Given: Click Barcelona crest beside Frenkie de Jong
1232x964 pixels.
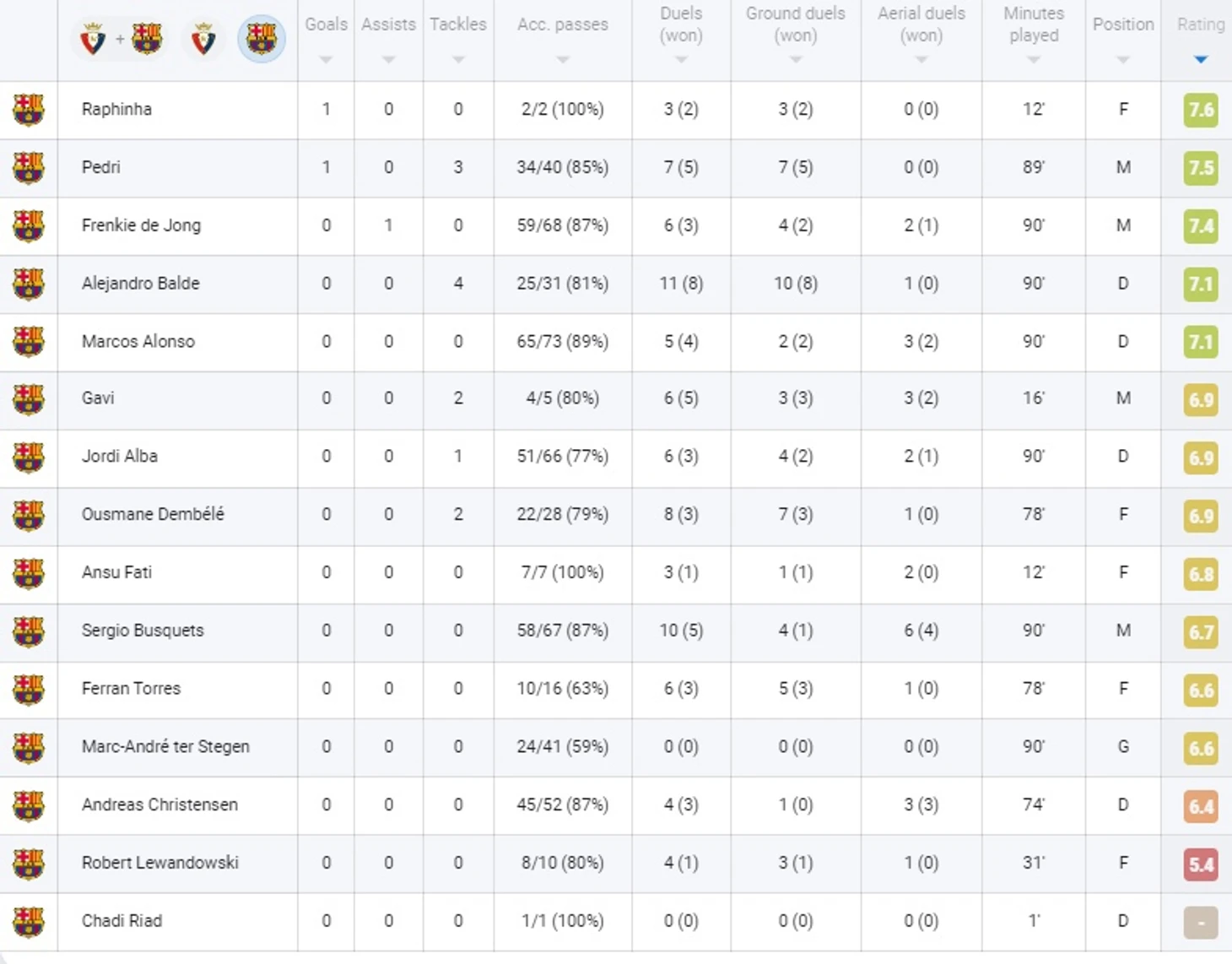Looking at the screenshot, I should (29, 225).
